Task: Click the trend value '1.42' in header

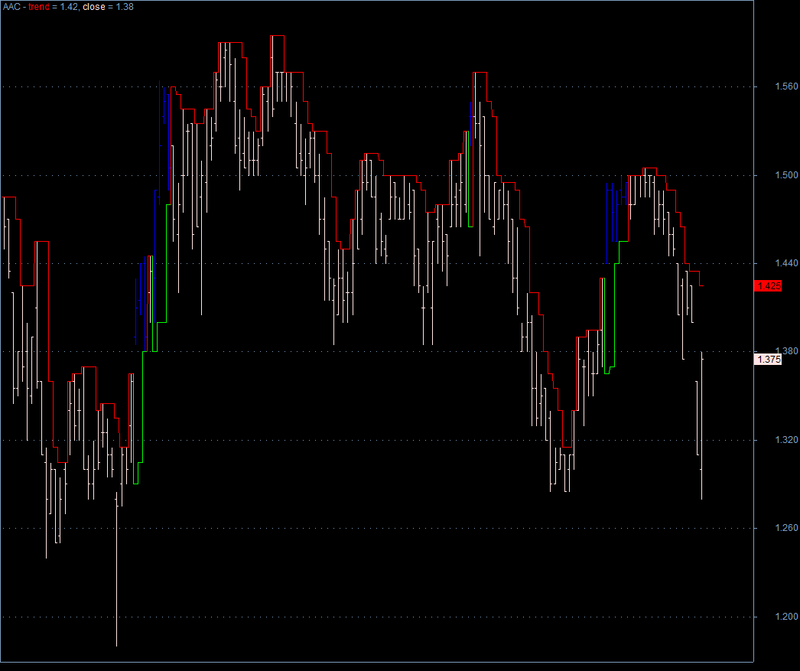Action: pyautogui.click(x=68, y=7)
